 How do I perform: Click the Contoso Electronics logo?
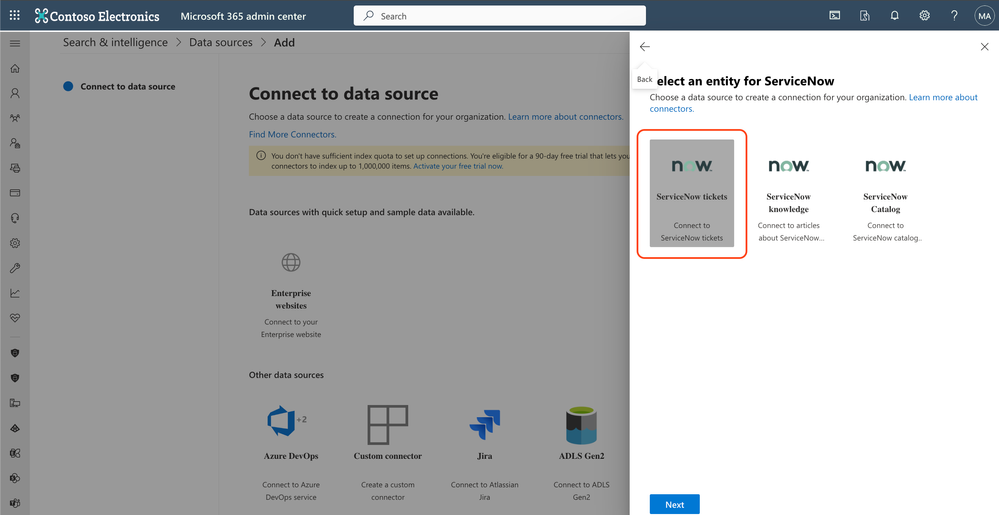tap(97, 16)
